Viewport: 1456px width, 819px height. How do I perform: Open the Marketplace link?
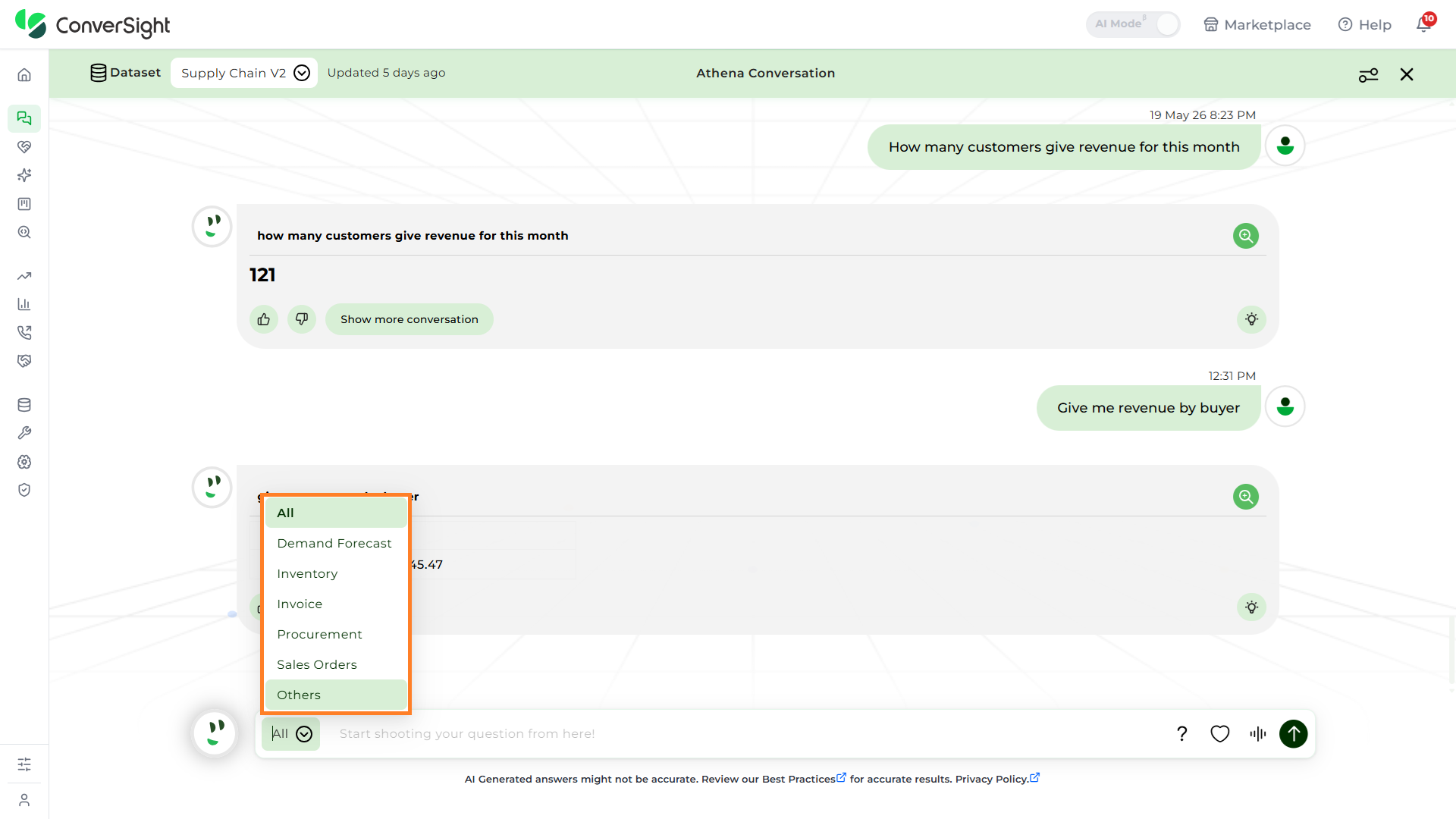click(1257, 25)
